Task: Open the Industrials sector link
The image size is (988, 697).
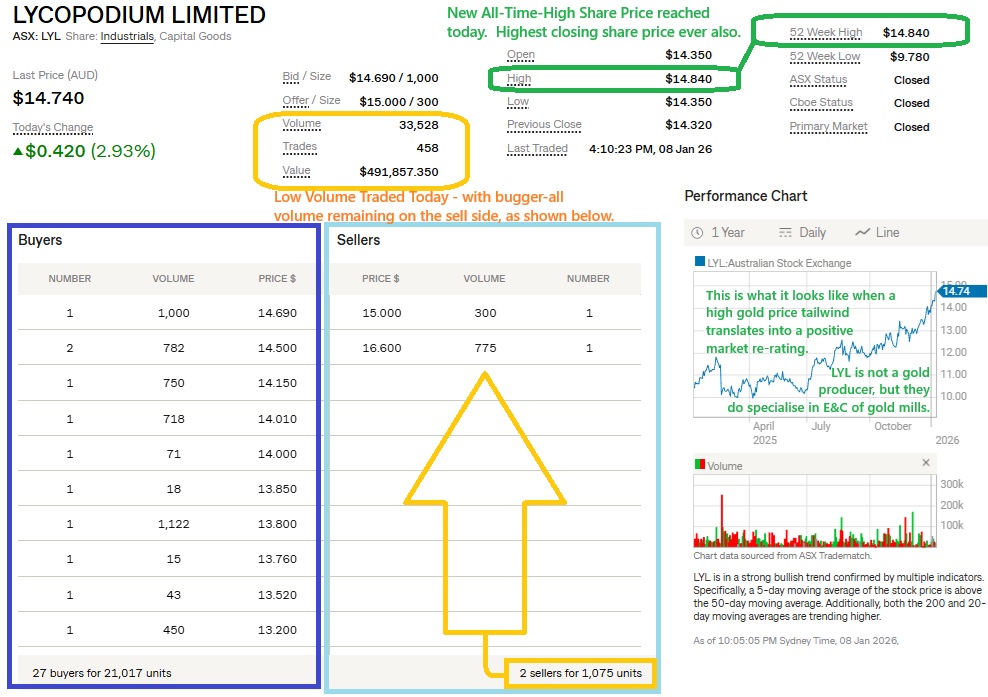Action: pos(127,36)
